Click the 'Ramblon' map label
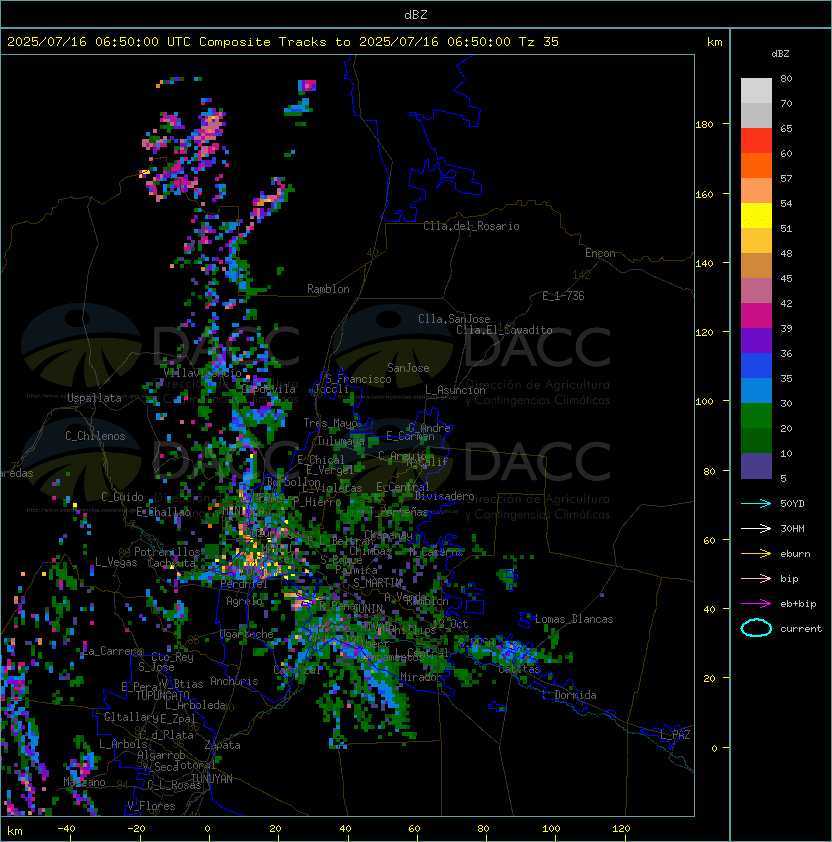This screenshot has width=832, height=842. tap(328, 289)
